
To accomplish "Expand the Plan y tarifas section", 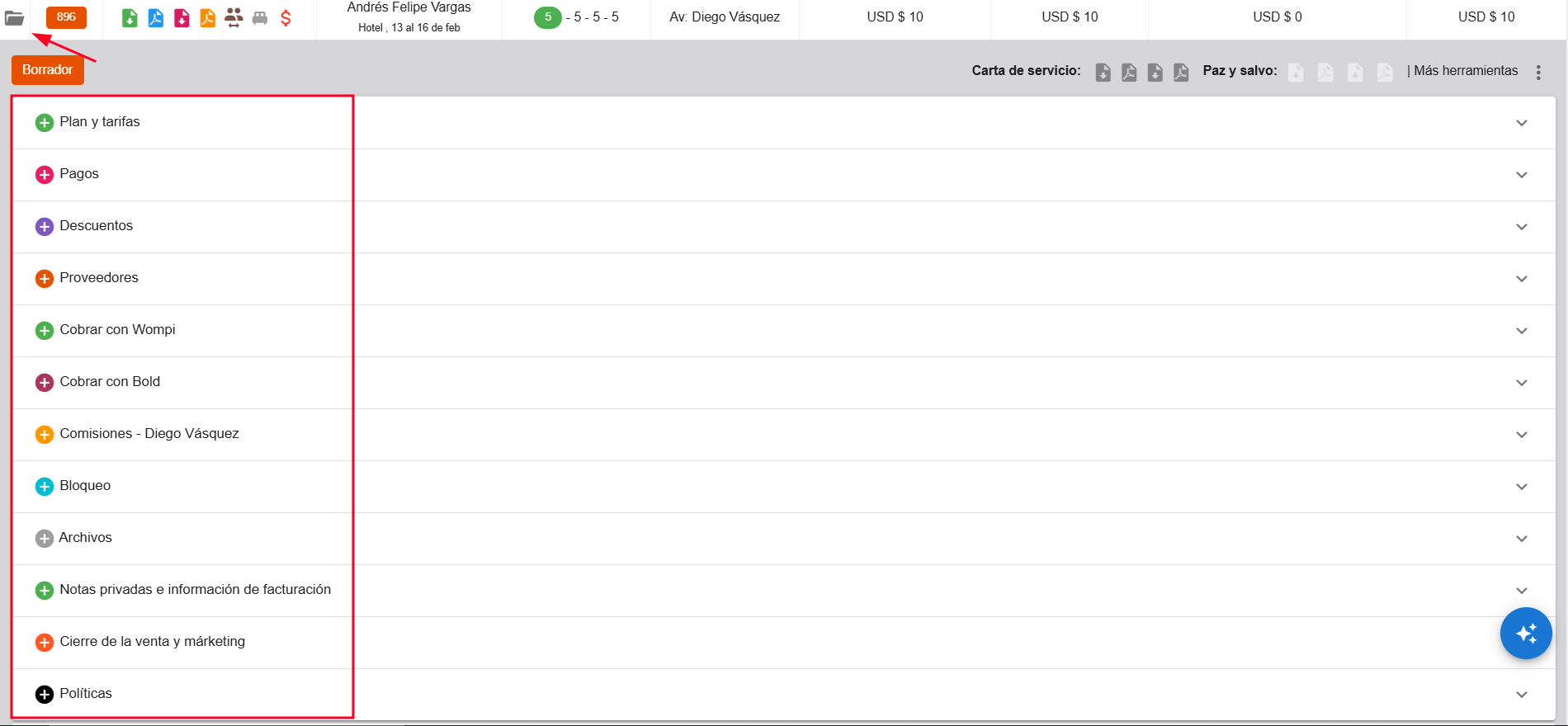I will 99,122.
